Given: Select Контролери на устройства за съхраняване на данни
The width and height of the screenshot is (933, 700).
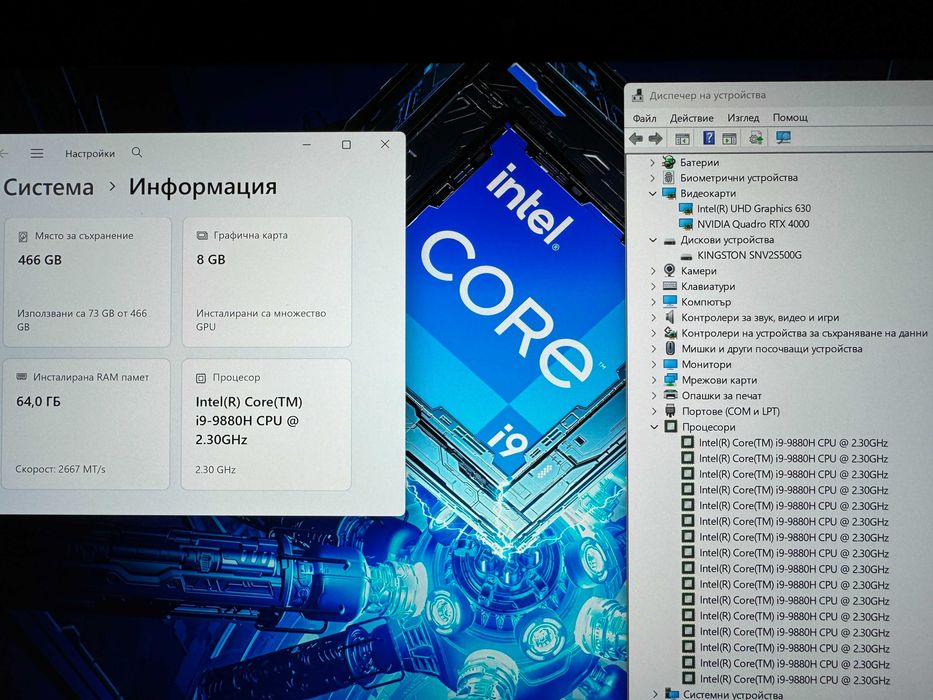Looking at the screenshot, I should pyautogui.click(x=804, y=333).
